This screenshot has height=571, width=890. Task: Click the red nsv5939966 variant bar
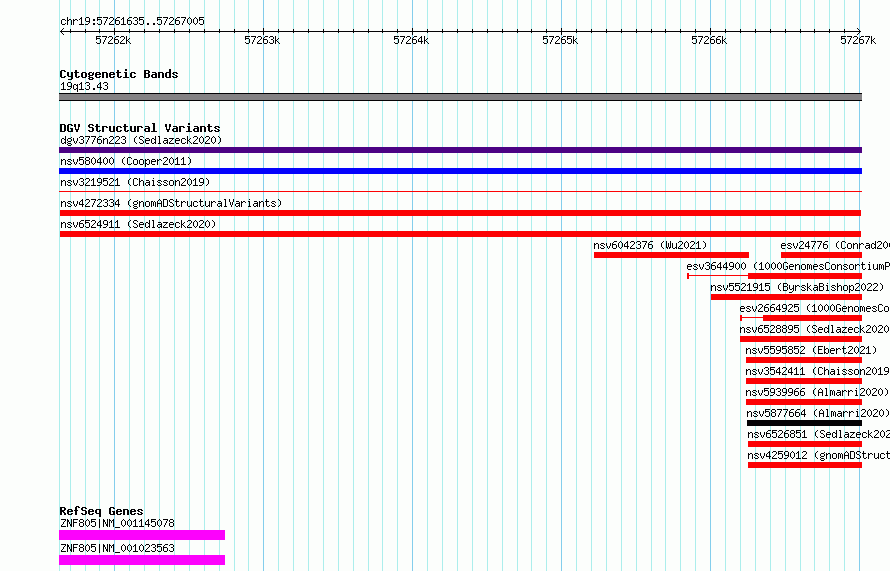[804, 402]
